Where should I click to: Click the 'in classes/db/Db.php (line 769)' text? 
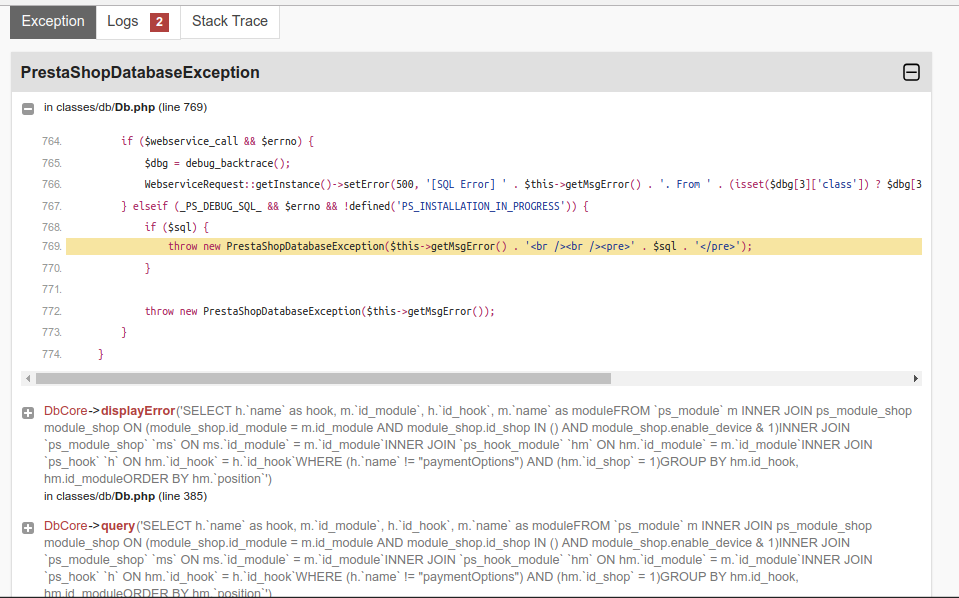pos(125,107)
